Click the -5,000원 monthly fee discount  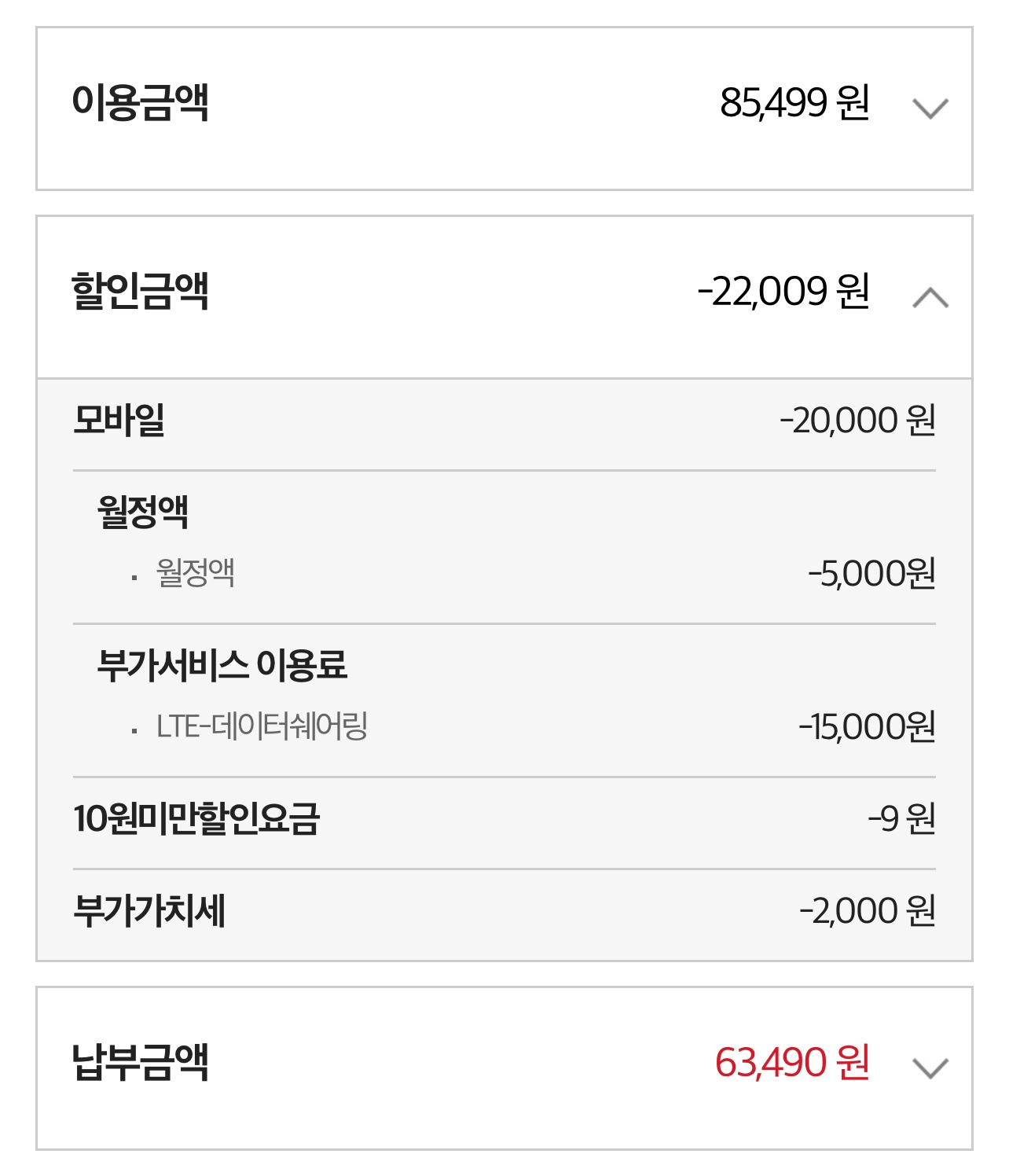[871, 574]
